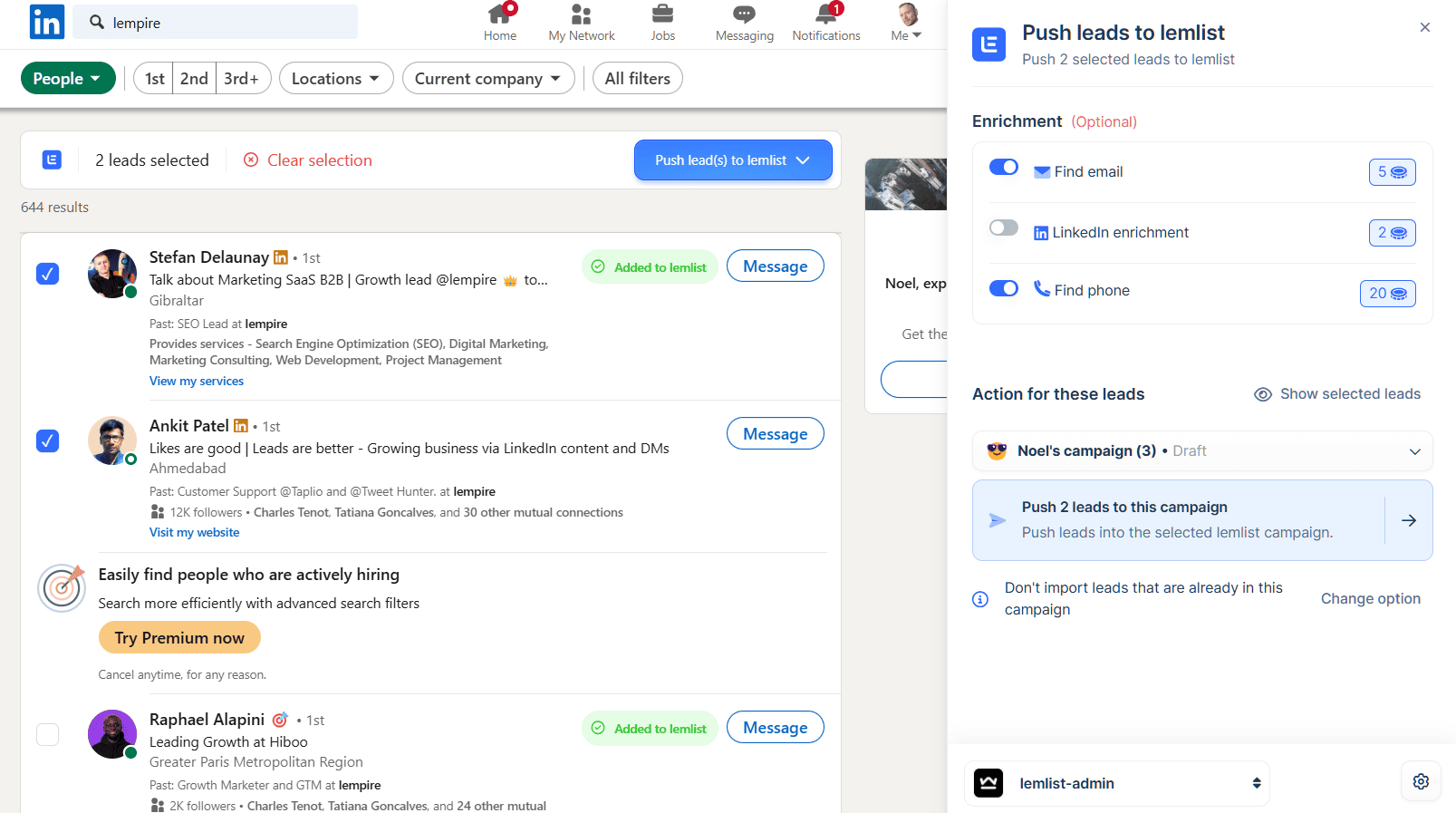Disable the Find email toggle

pyautogui.click(x=1004, y=167)
